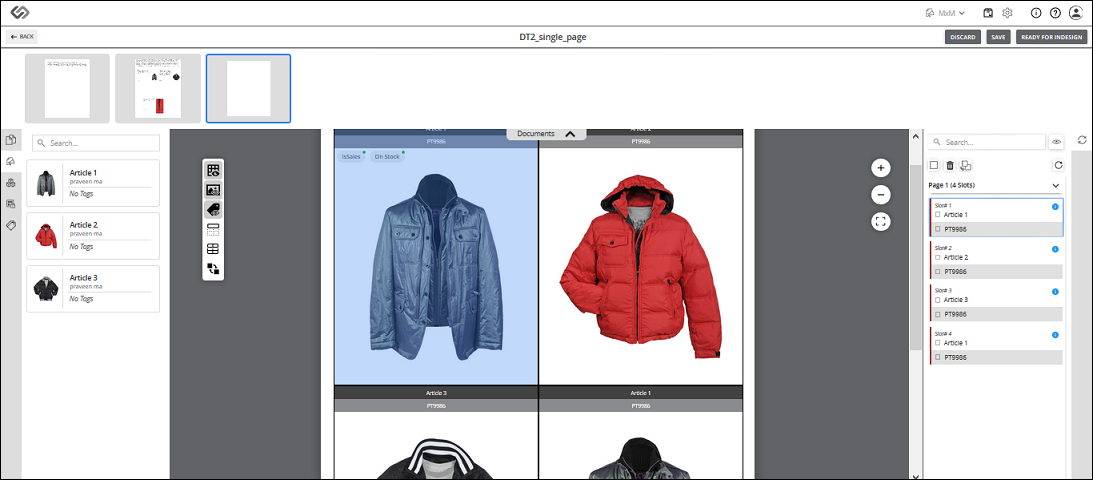The height and width of the screenshot is (480, 1093).
Task: Select the red jacket slot on canvas
Action: pos(641,266)
